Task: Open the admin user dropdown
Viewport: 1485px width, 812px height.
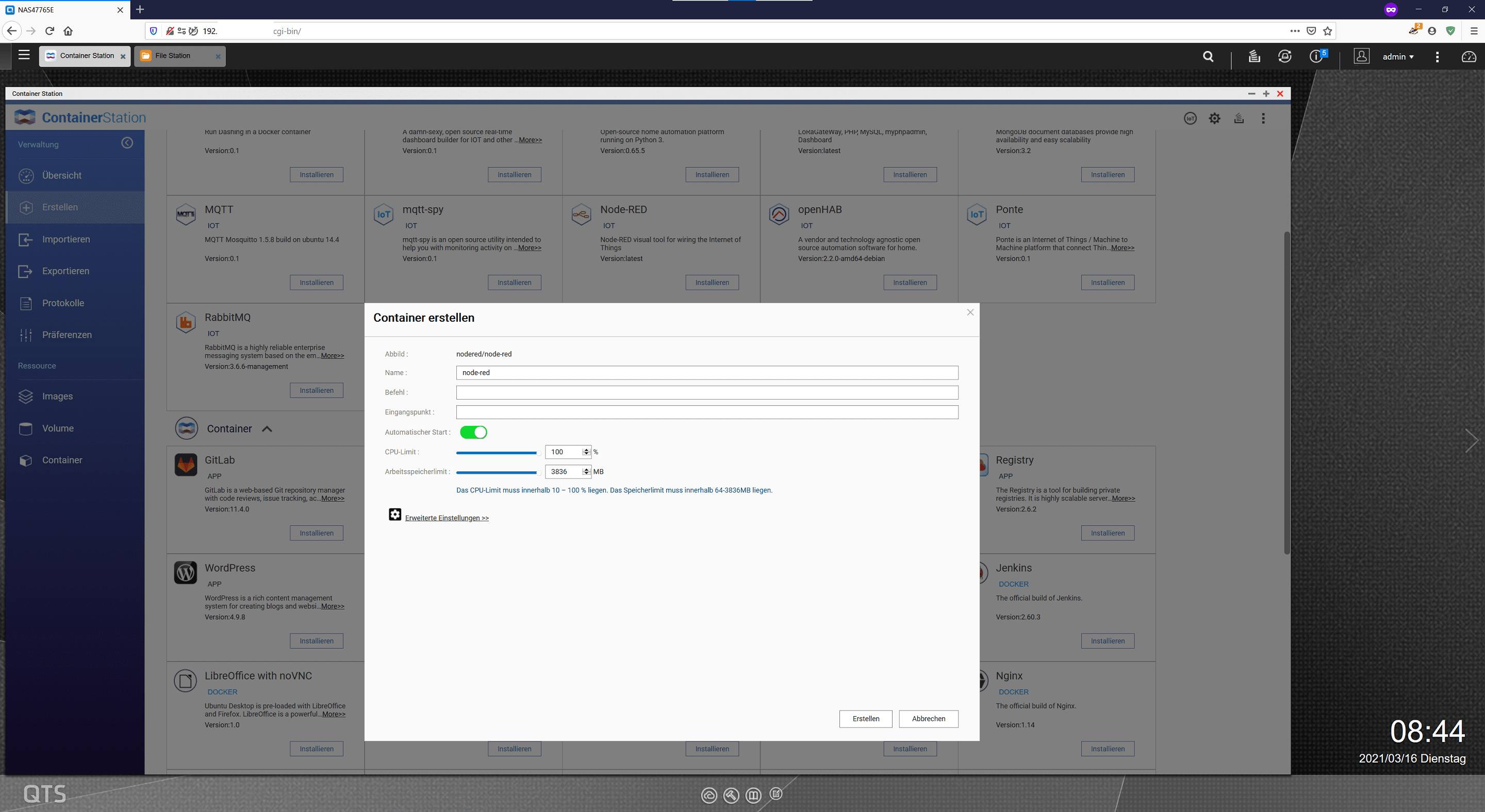Action: coord(1398,57)
